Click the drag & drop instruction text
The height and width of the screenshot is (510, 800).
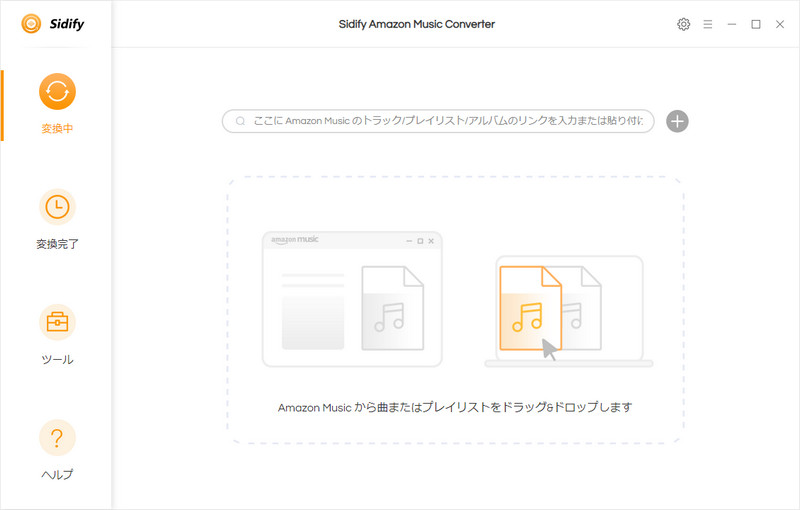tap(455, 407)
